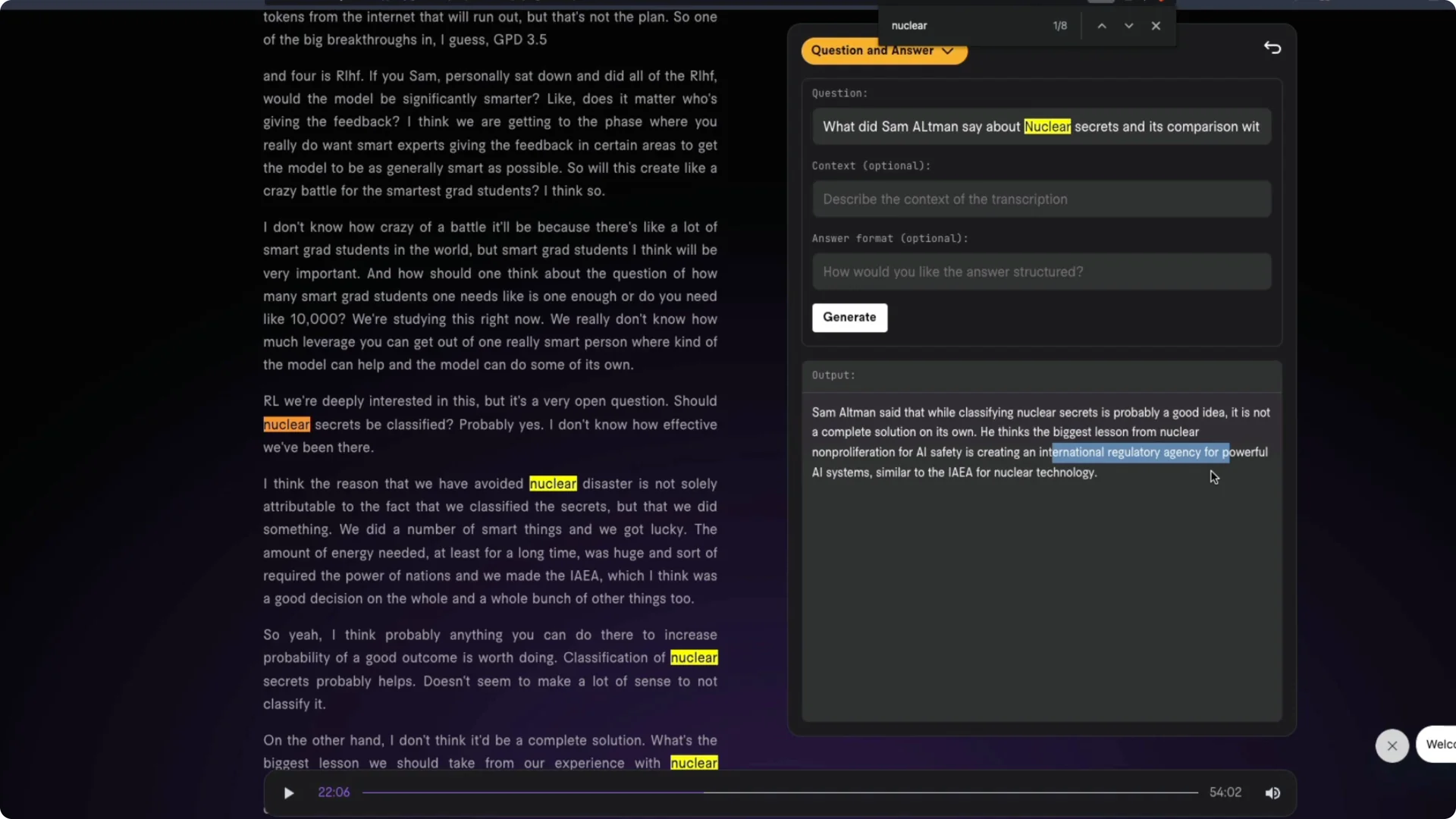Play the audio recording
1456x819 pixels.
(288, 792)
